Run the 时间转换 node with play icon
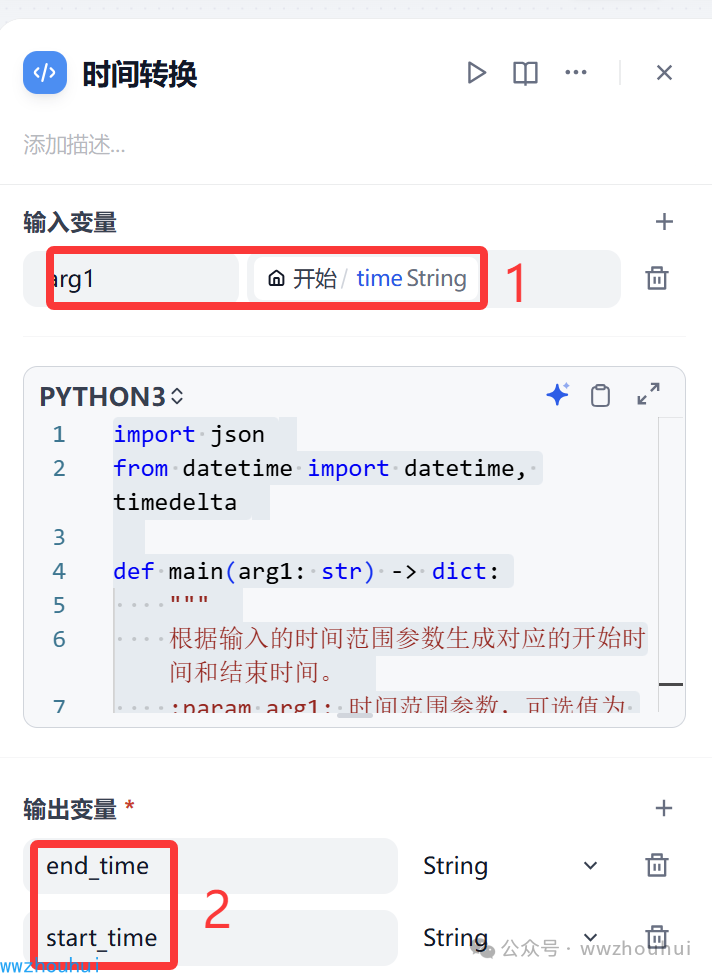Screen dimensions: 712x976 [477, 73]
